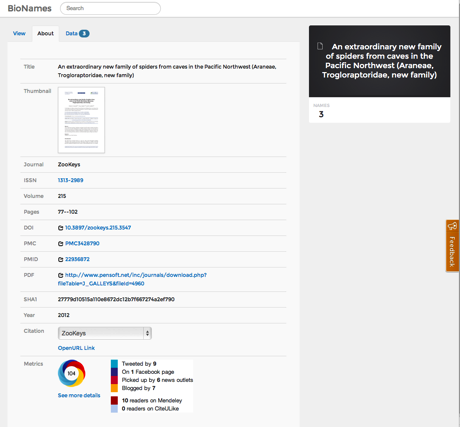Click the orange Blogged swatch
This screenshot has height=427, width=460.
click(114, 388)
